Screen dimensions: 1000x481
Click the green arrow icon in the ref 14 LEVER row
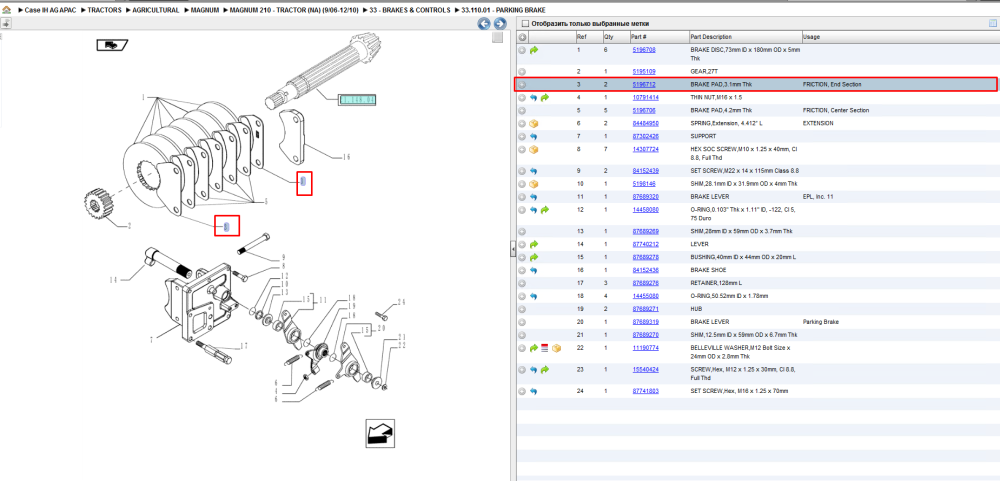(x=534, y=244)
